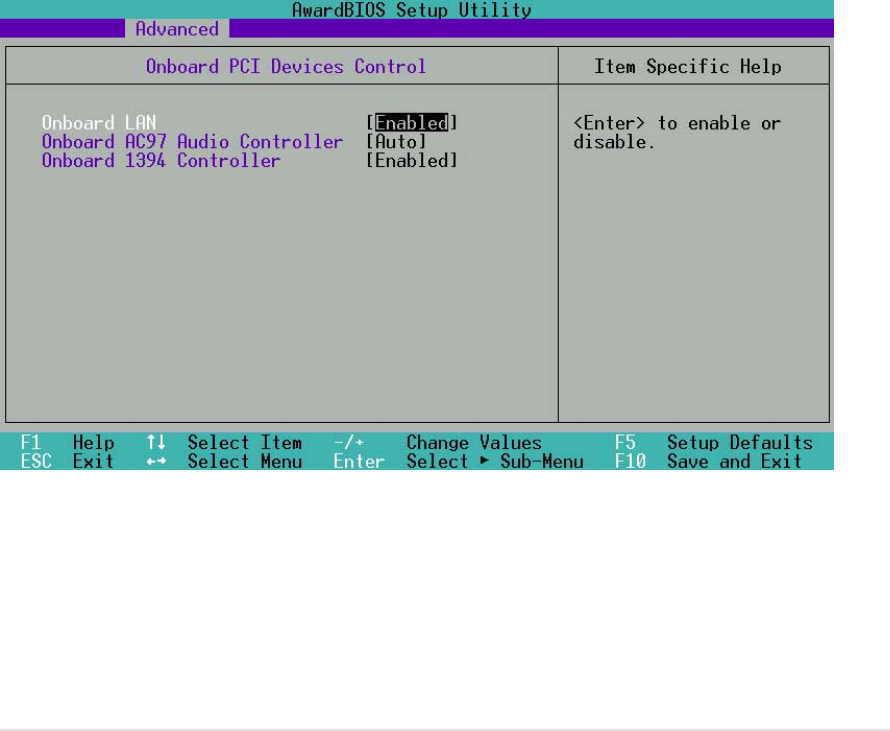Click the Setup Defaults legend text
This screenshot has height=731, width=890.
[x=740, y=442]
